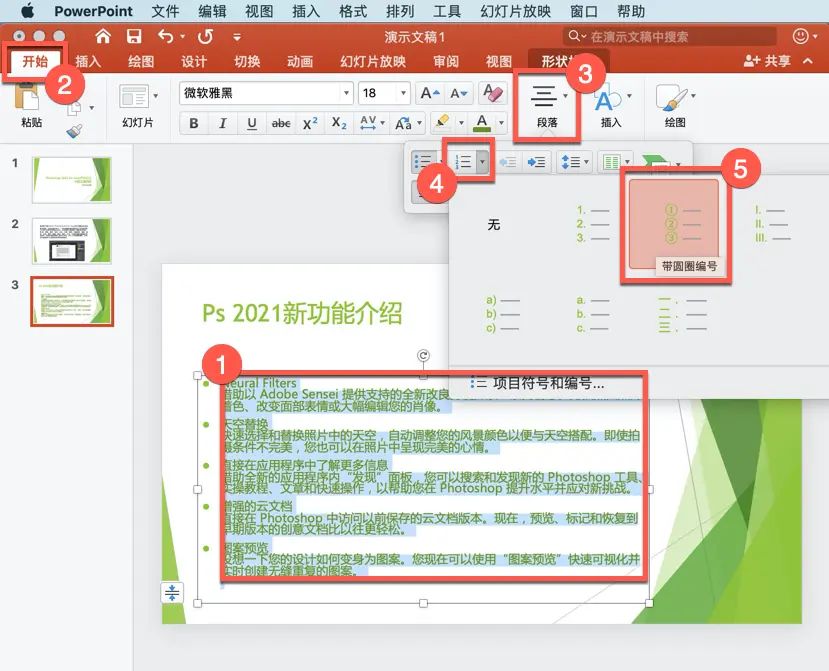Open 项目符号和编号... menu entry
The width and height of the screenshot is (829, 671).
(538, 382)
